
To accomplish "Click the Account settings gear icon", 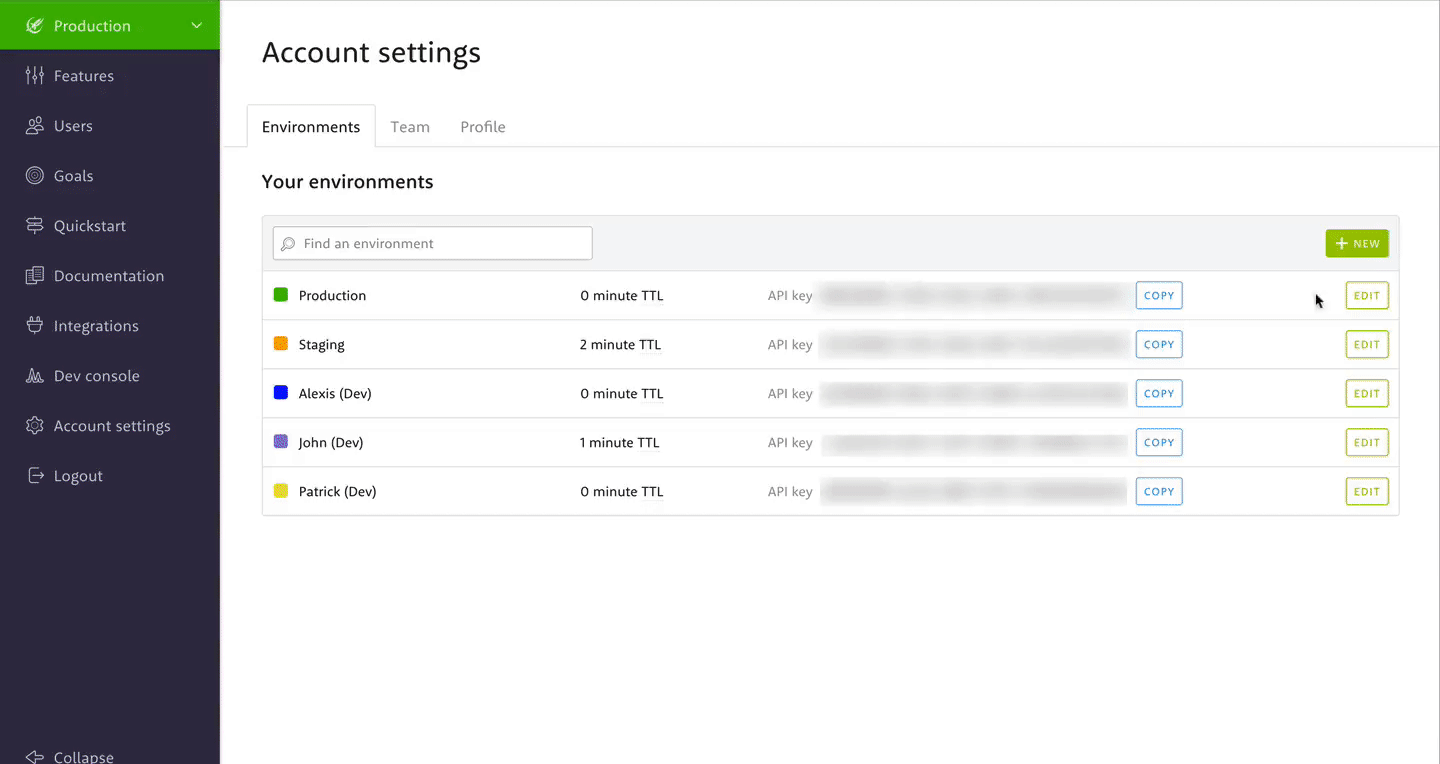I will tap(35, 426).
